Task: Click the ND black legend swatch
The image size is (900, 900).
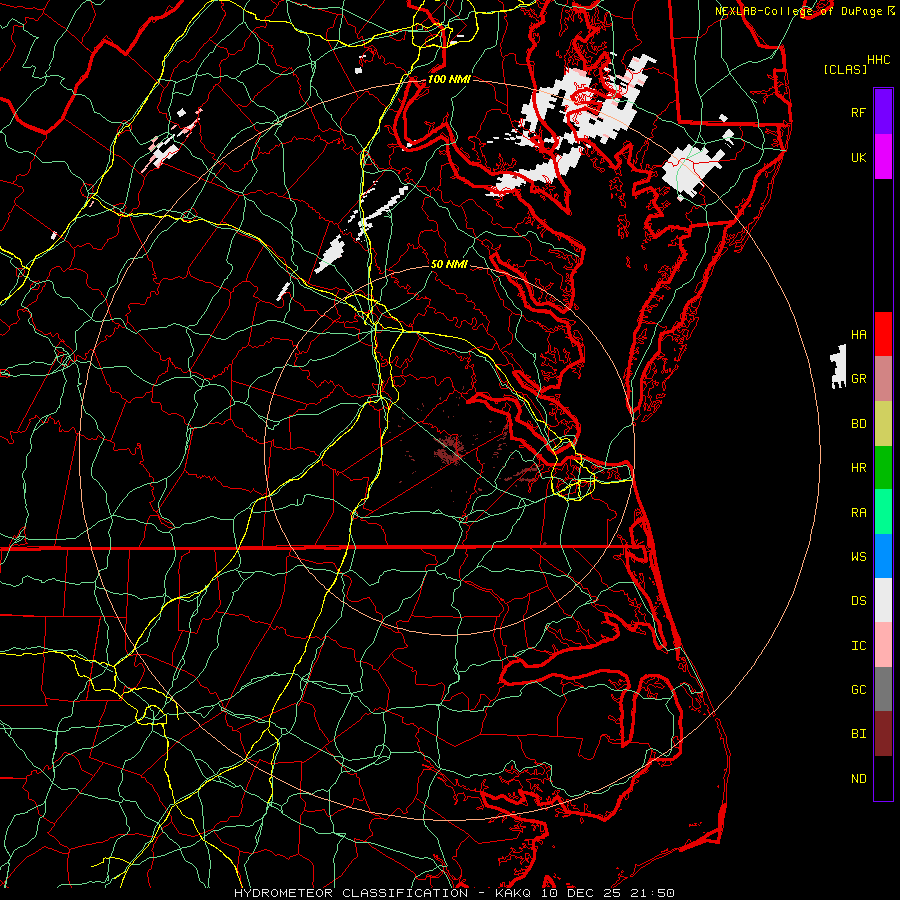Action: click(883, 778)
